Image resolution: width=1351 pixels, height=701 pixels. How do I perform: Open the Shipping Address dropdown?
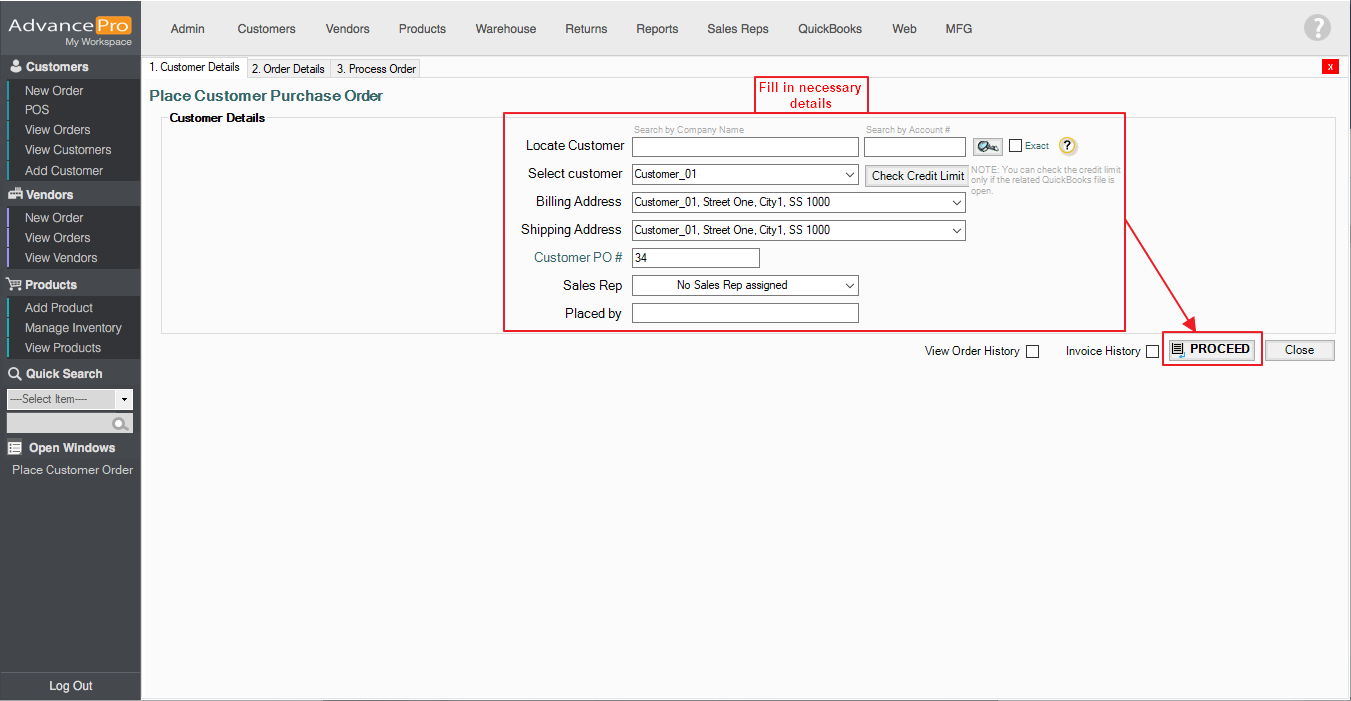[798, 230]
